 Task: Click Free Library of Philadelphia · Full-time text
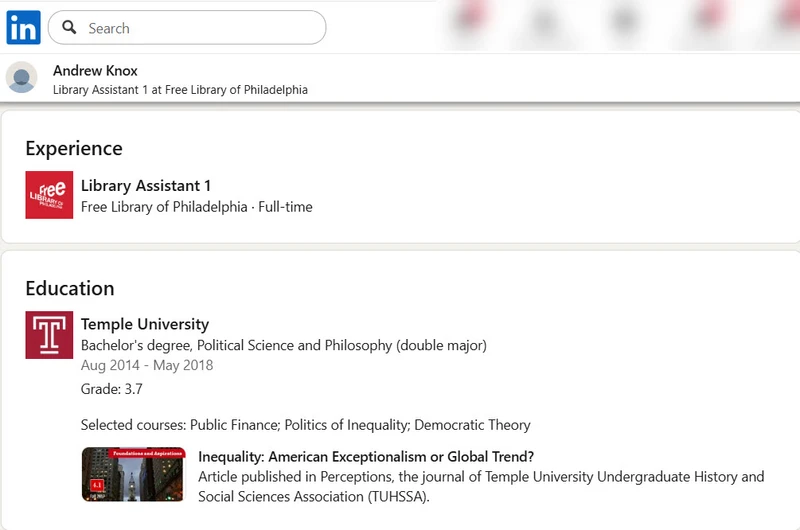click(196, 207)
